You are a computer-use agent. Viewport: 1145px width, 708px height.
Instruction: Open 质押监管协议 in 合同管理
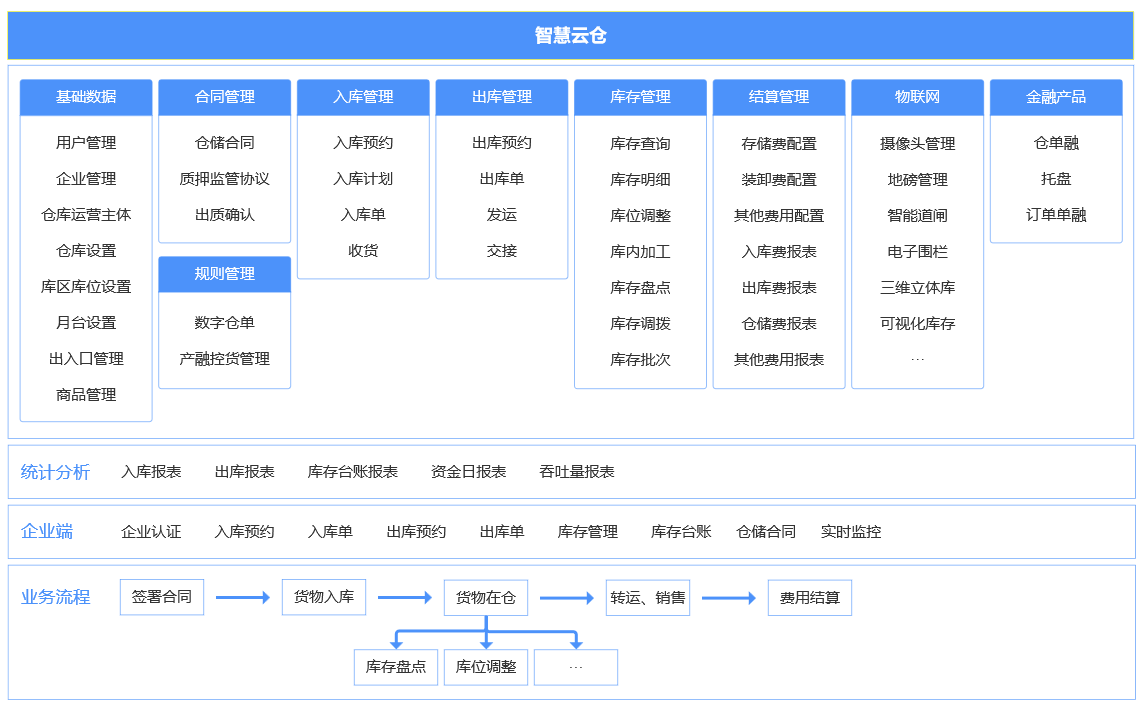(x=224, y=179)
